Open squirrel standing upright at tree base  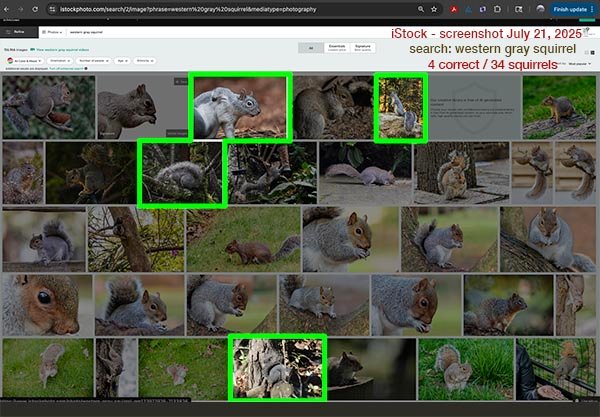pos(461,173)
